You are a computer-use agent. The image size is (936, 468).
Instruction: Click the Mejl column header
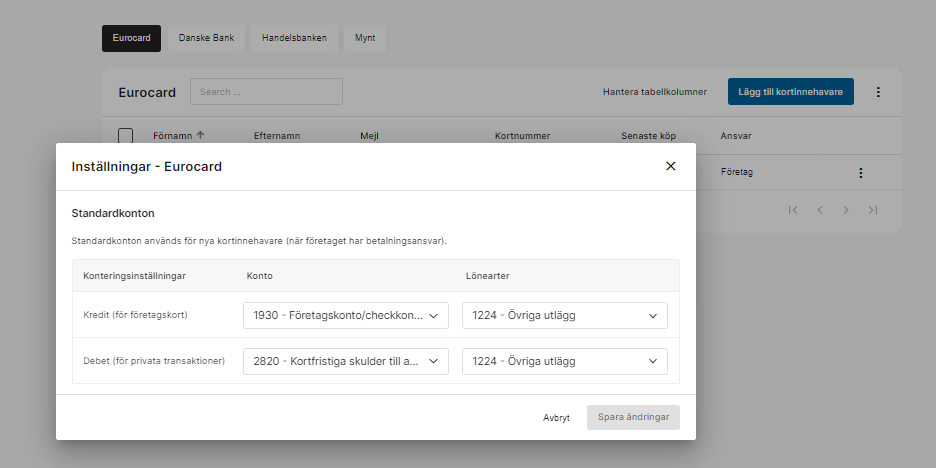(370, 136)
